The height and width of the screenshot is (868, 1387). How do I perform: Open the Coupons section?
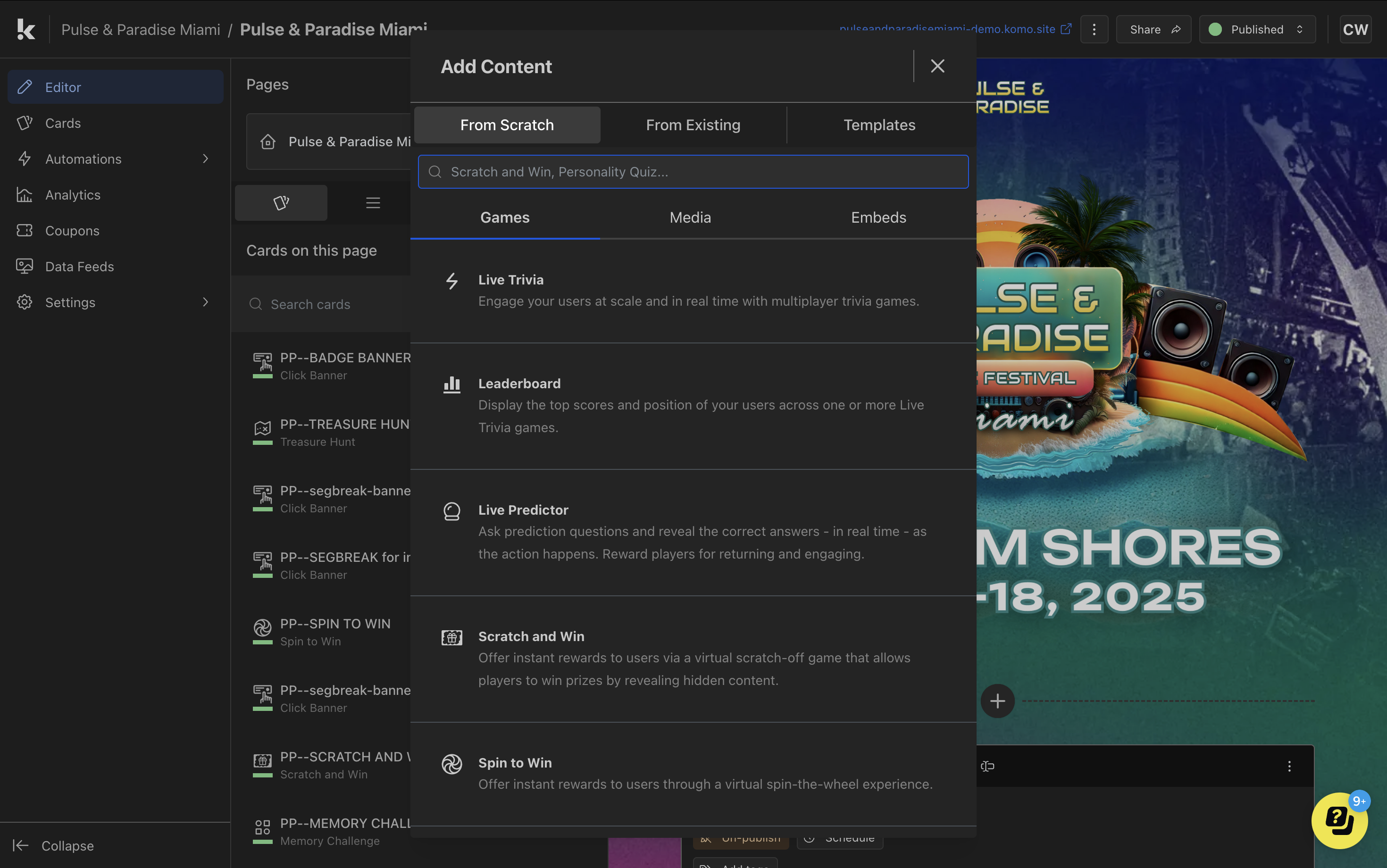pyautogui.click(x=72, y=230)
